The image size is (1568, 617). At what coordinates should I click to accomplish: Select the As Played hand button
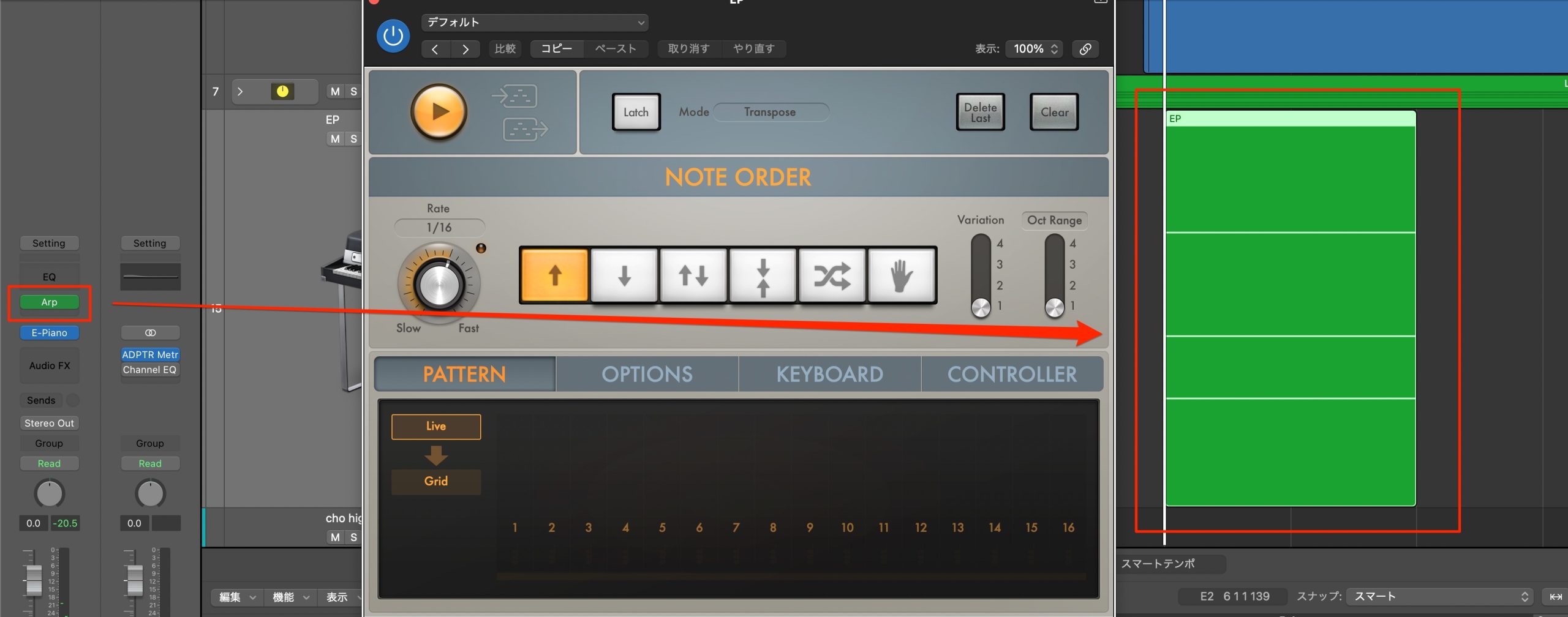(901, 275)
